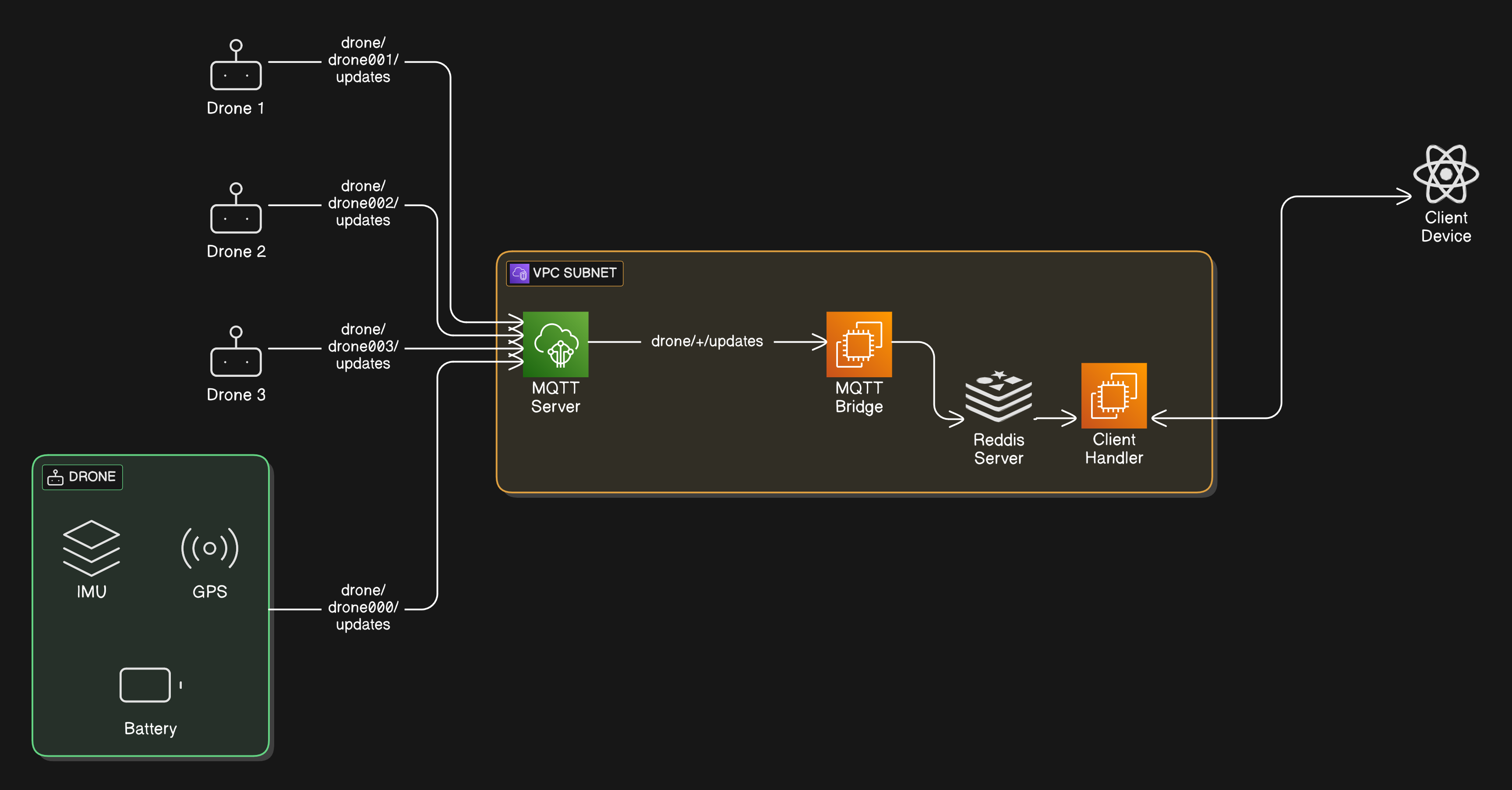Click the drone/drone001/updates topic label
This screenshot has width=1512, height=790.
[x=363, y=60]
